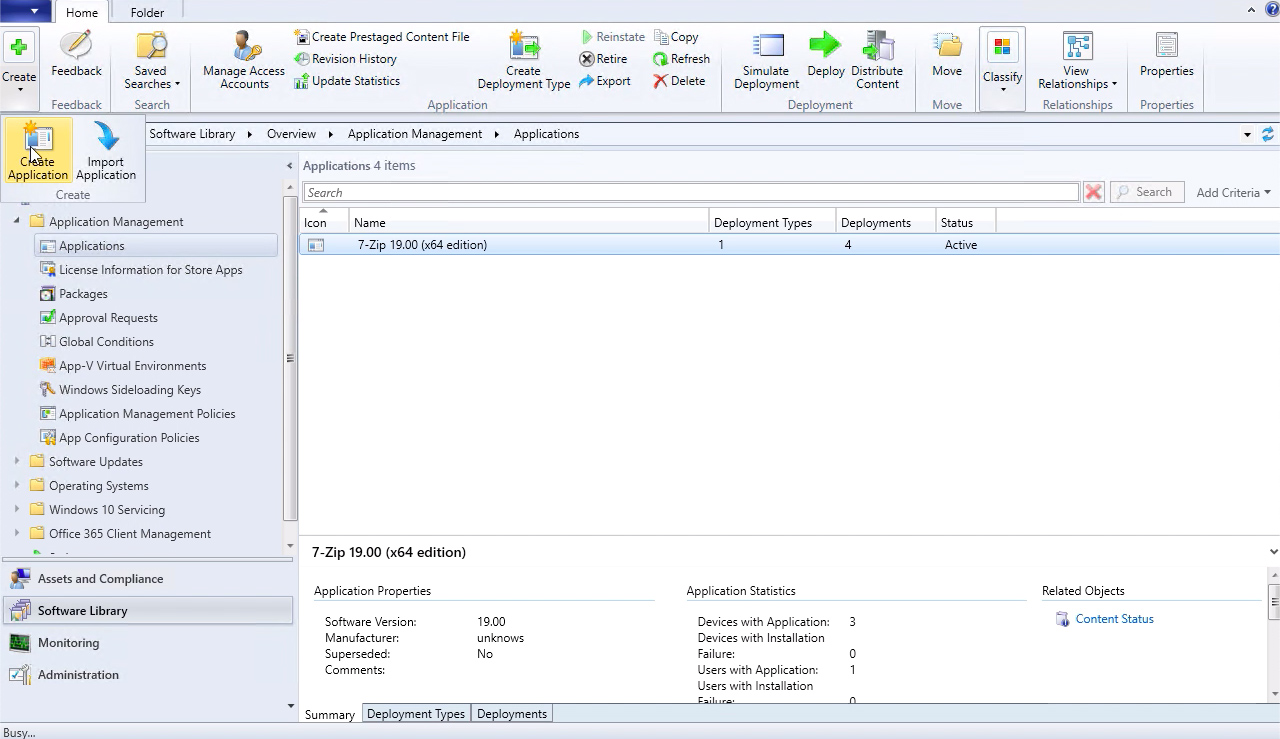The image size is (1280, 739).
Task: Click Application Management breadcrumb
Action: (415, 134)
